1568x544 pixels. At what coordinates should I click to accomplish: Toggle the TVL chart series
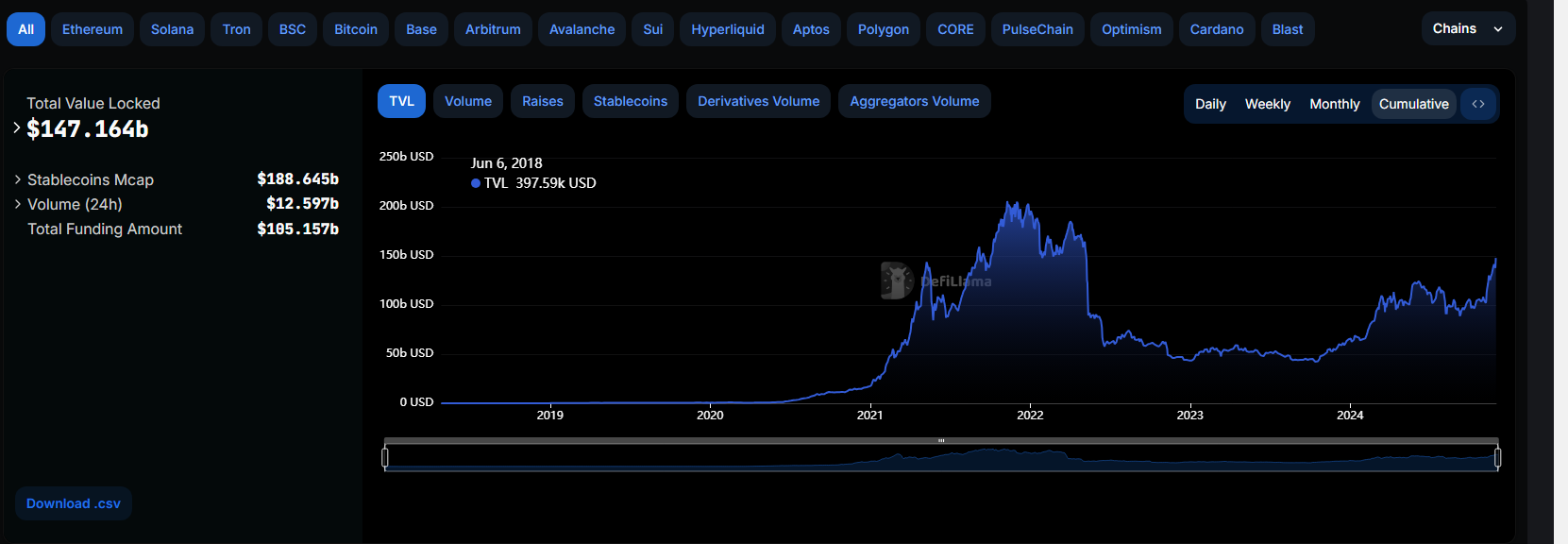tap(401, 101)
